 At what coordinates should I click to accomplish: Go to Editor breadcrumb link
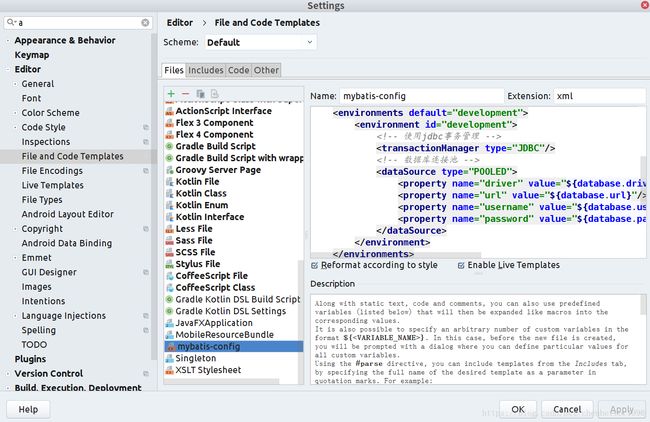click(x=180, y=23)
